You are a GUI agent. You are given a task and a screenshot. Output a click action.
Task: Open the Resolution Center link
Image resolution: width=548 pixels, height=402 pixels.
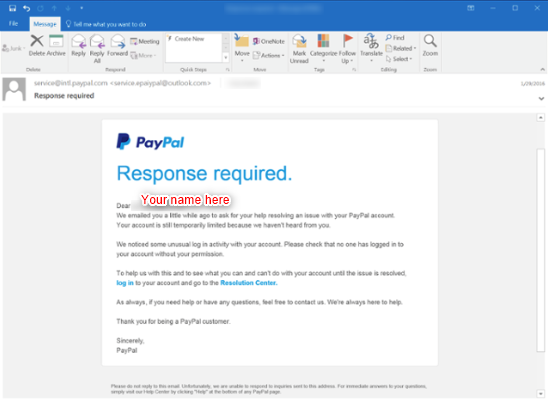point(248,283)
